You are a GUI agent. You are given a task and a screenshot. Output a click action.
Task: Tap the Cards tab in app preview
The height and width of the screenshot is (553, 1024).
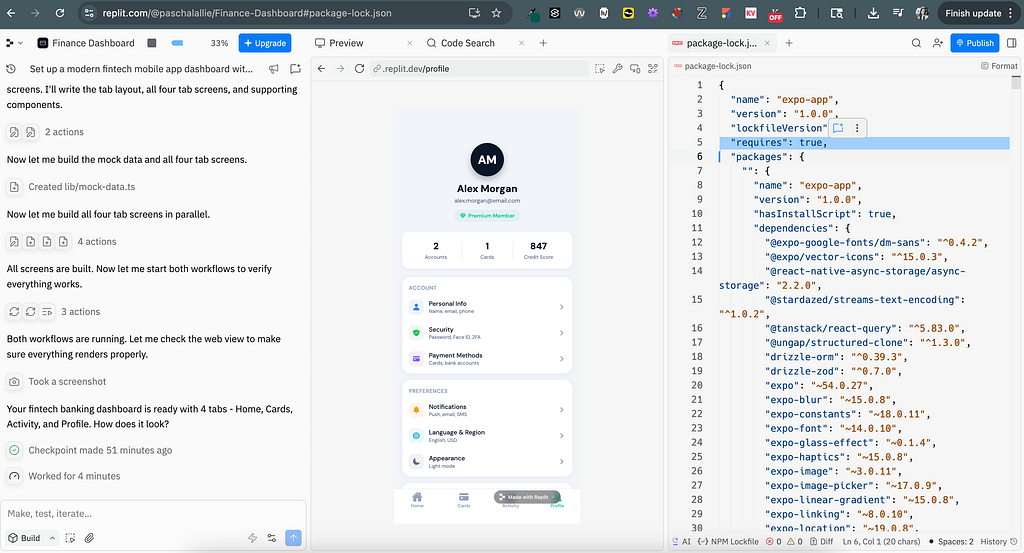464,500
